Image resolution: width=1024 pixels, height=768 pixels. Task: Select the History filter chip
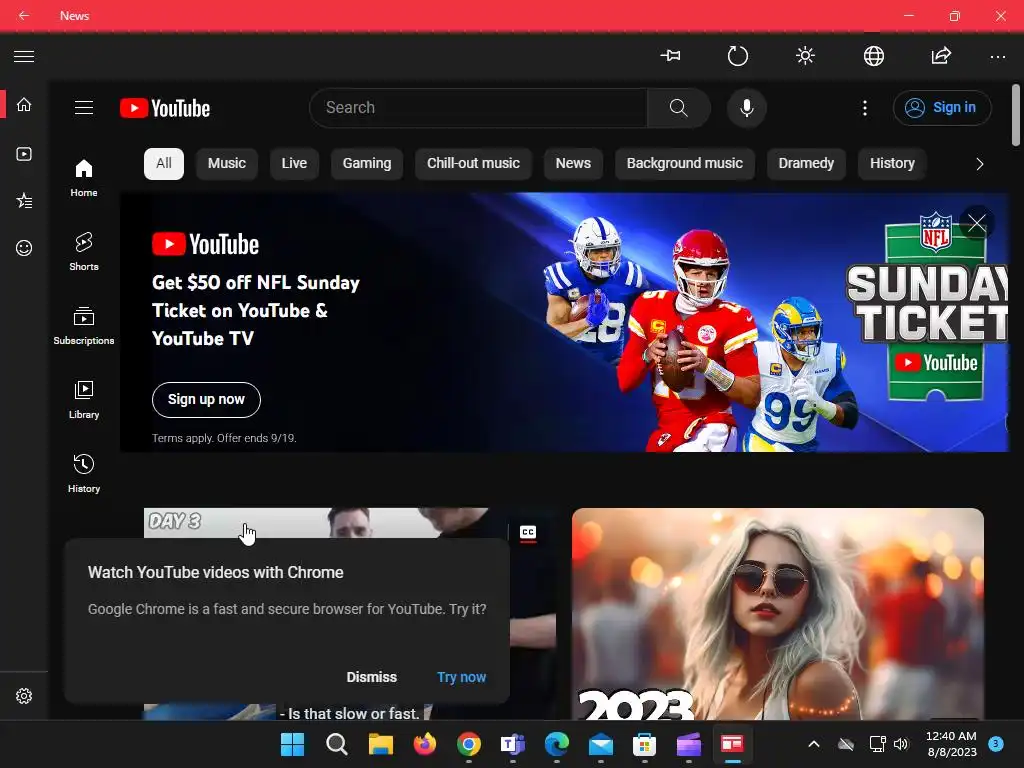892,163
